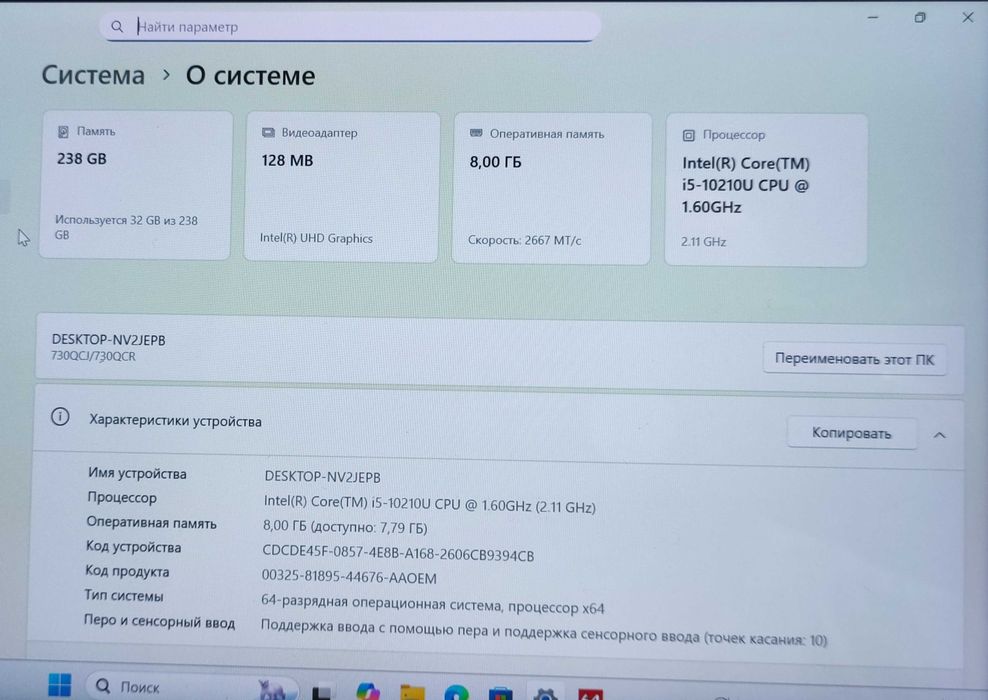Open Microsoft Edge from the taskbar
The width and height of the screenshot is (988, 700).
(x=456, y=692)
